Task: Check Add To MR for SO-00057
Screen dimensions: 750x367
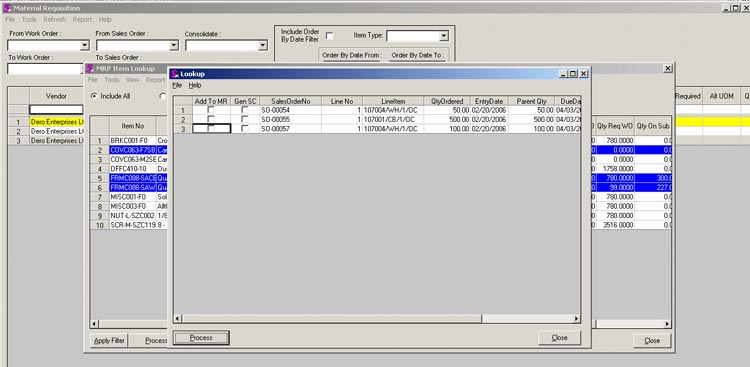Action: tap(211, 128)
